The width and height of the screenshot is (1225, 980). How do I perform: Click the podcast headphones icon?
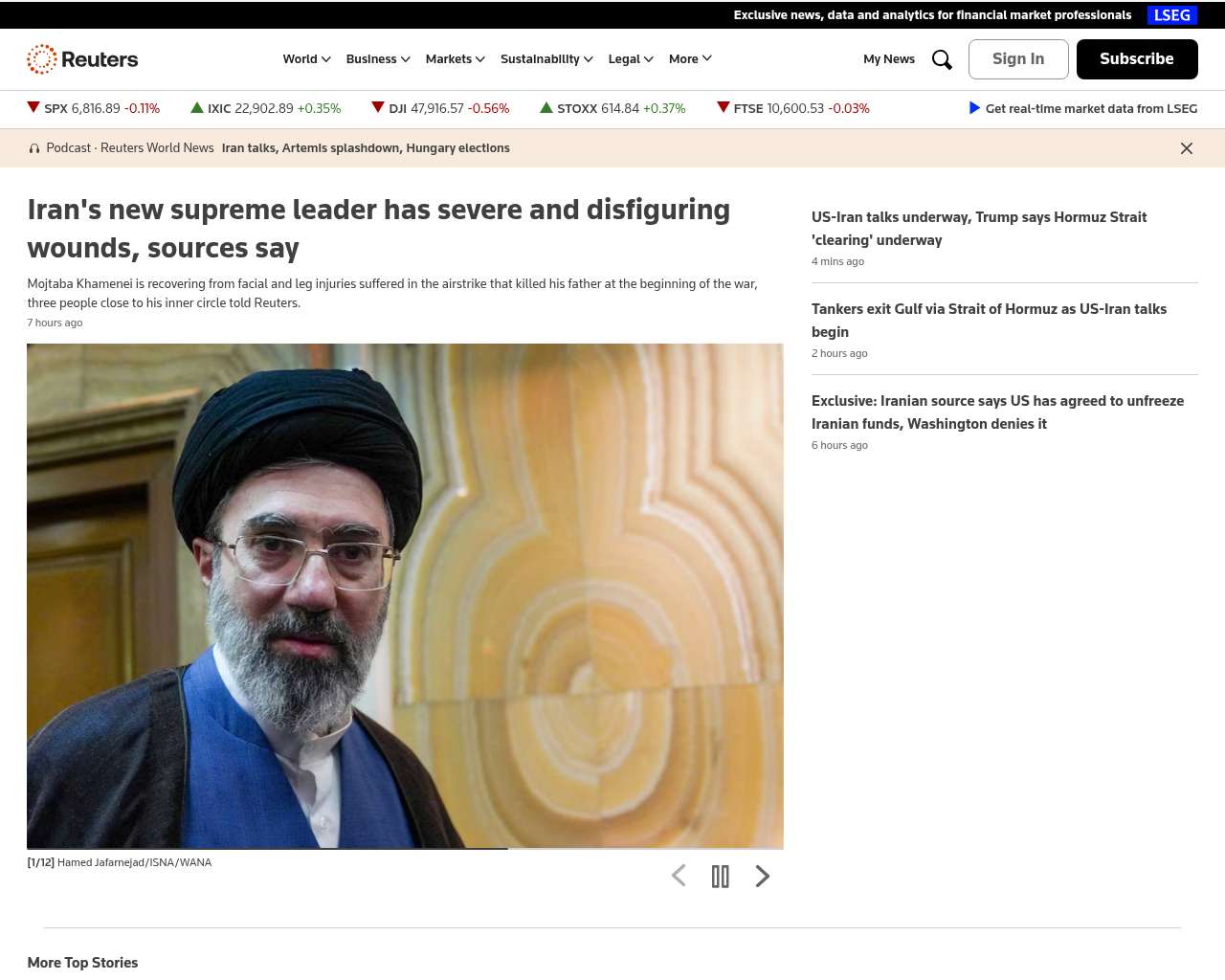coord(34,148)
